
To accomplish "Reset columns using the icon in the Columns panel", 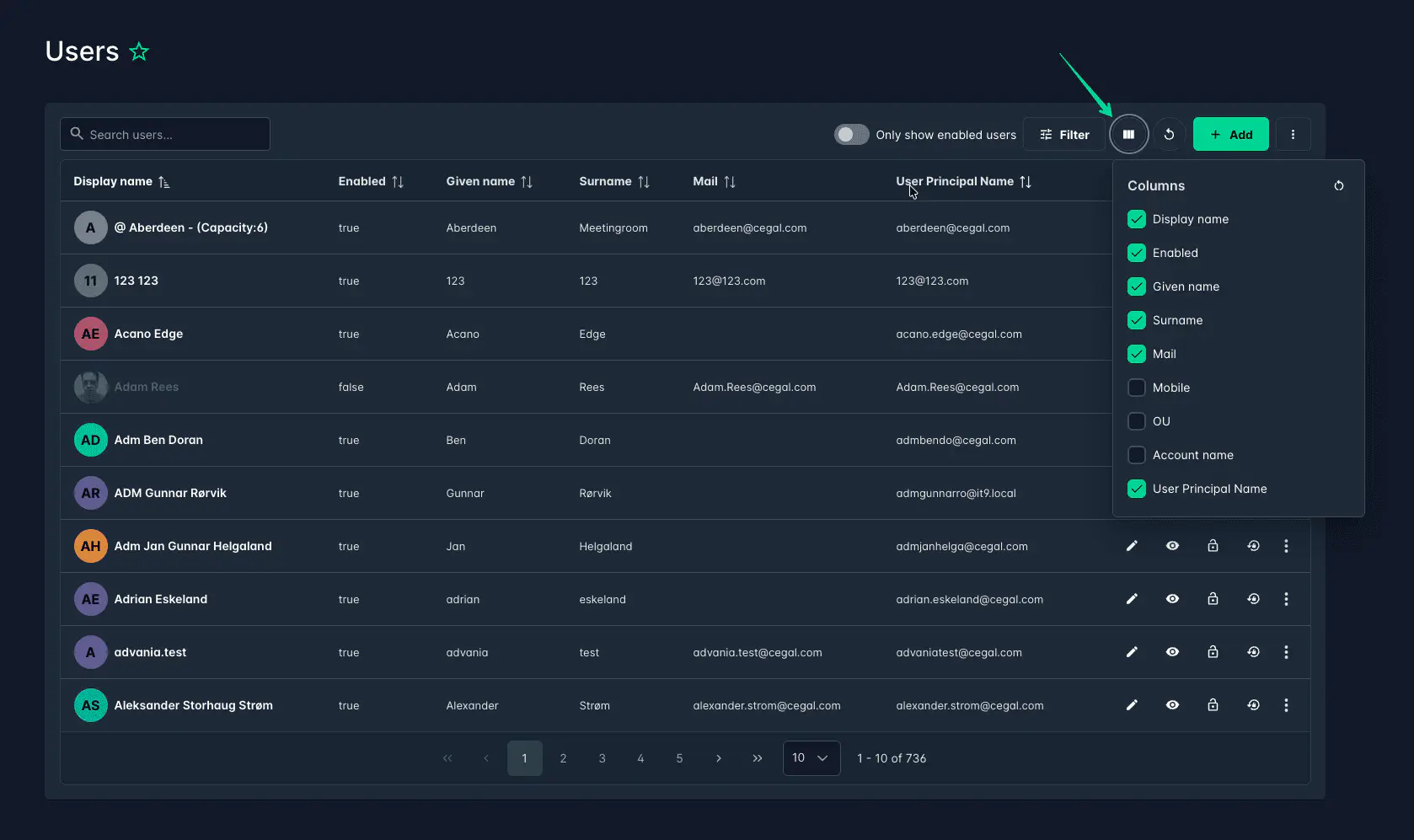I will tap(1339, 185).
